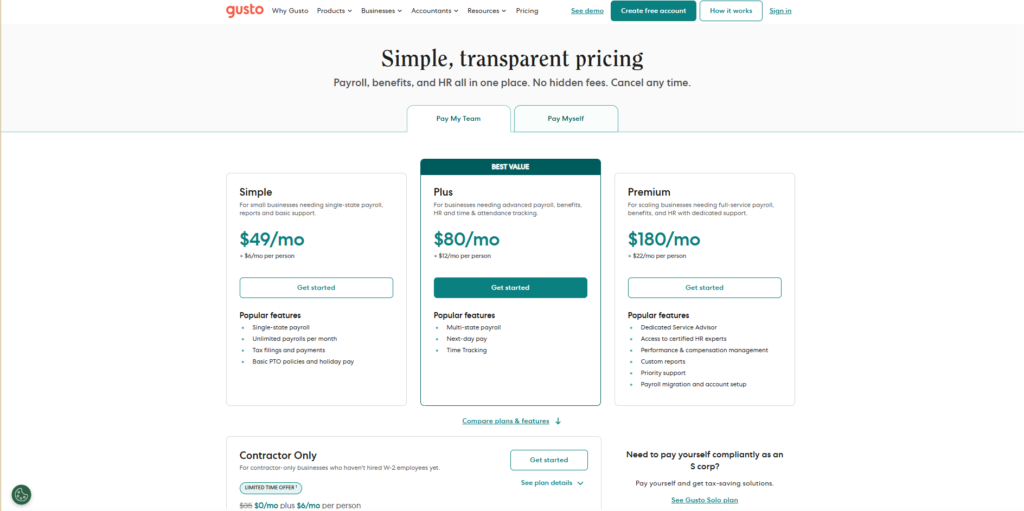The height and width of the screenshot is (511, 1024).
Task: Get started with the Simple plan
Action: (316, 288)
